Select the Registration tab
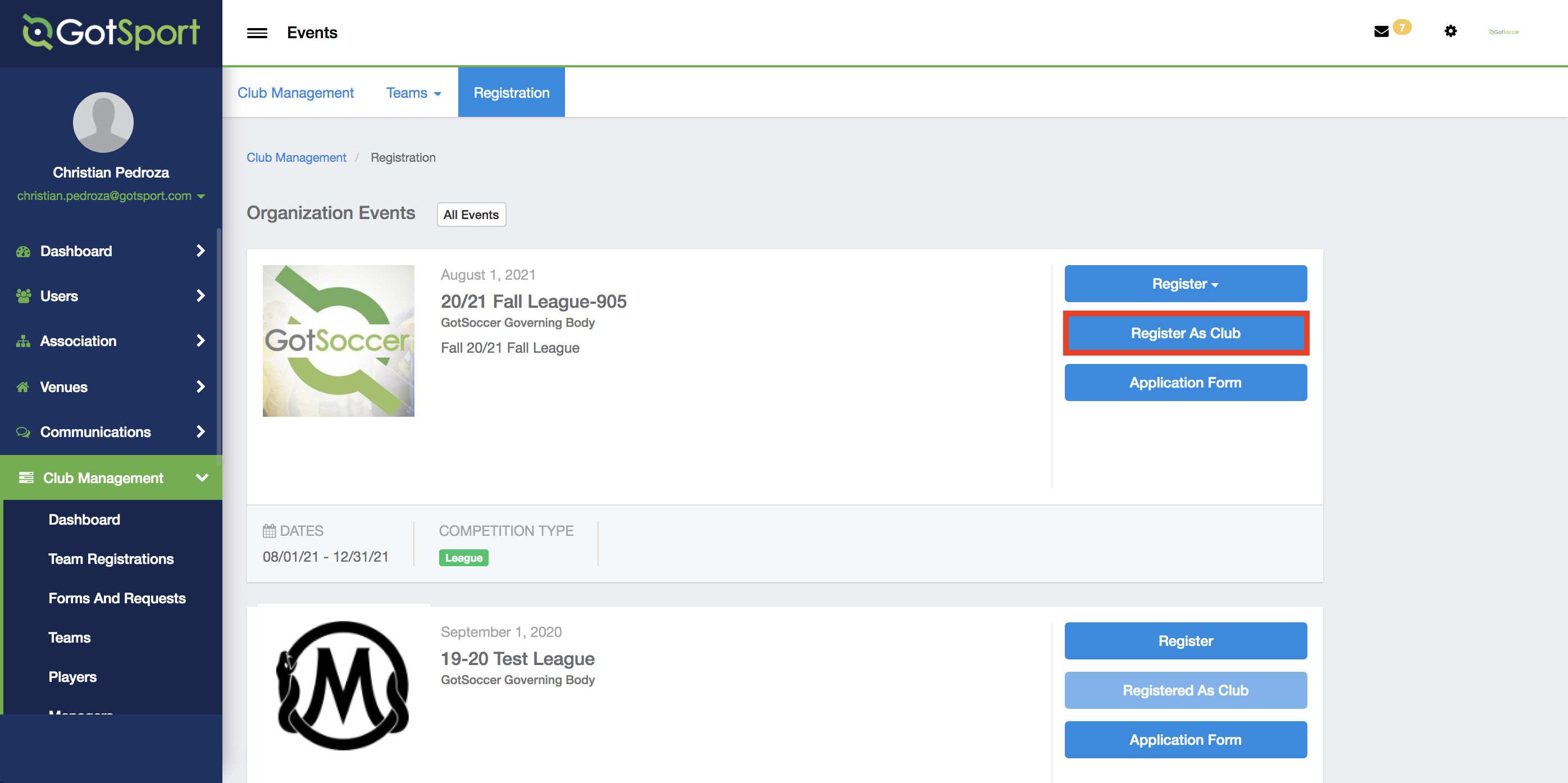Viewport: 1568px width, 783px height. pyautogui.click(x=511, y=93)
